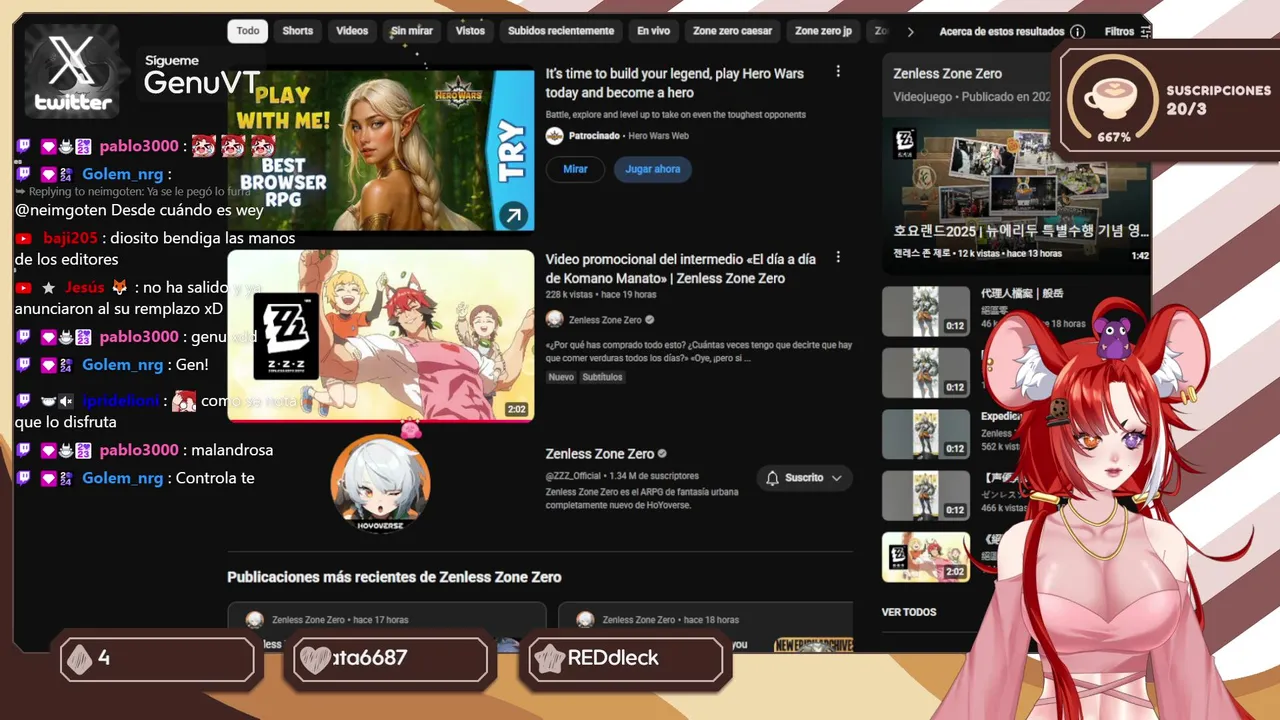The image size is (1280, 720).
Task: Open options menu for the Komano Manato video
Action: pyautogui.click(x=838, y=258)
